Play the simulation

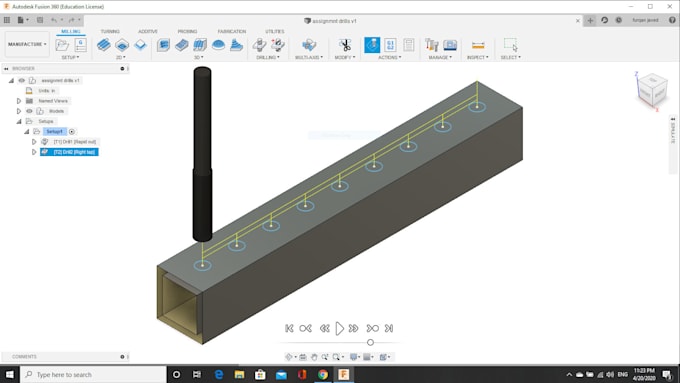coord(340,328)
